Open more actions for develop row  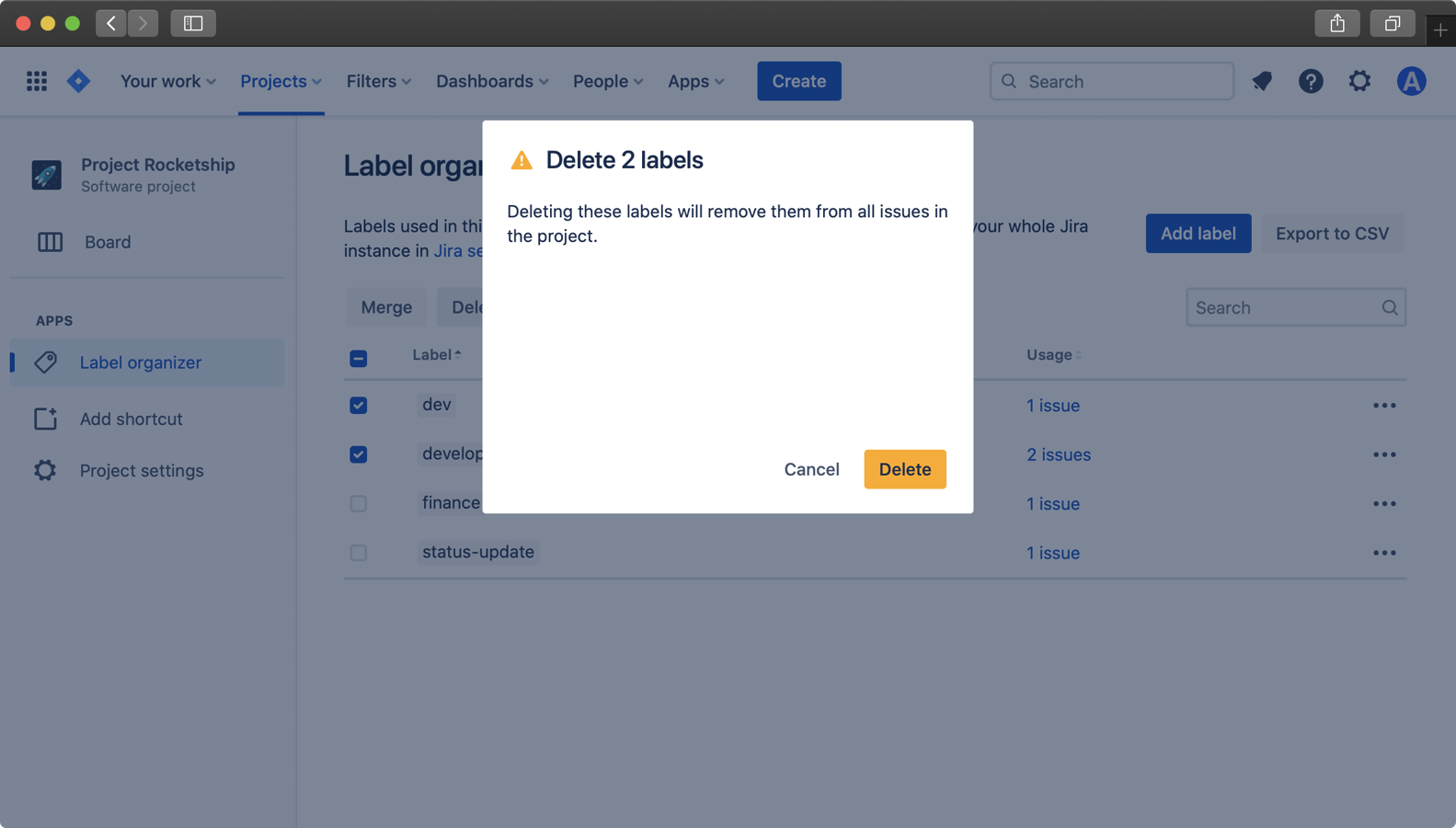[1384, 454]
